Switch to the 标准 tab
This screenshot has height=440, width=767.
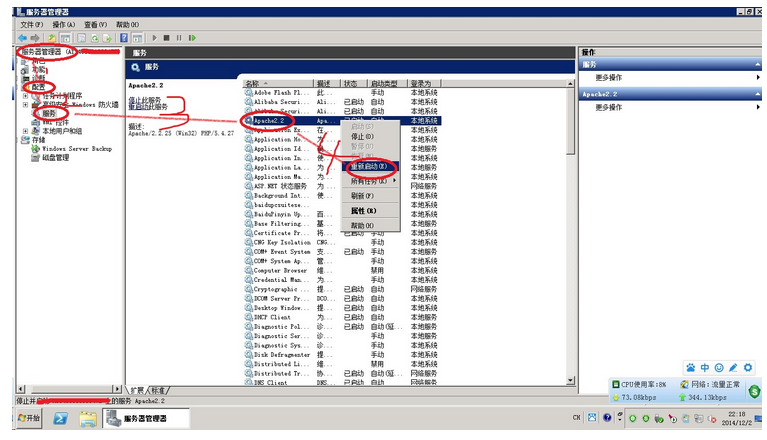[158, 391]
